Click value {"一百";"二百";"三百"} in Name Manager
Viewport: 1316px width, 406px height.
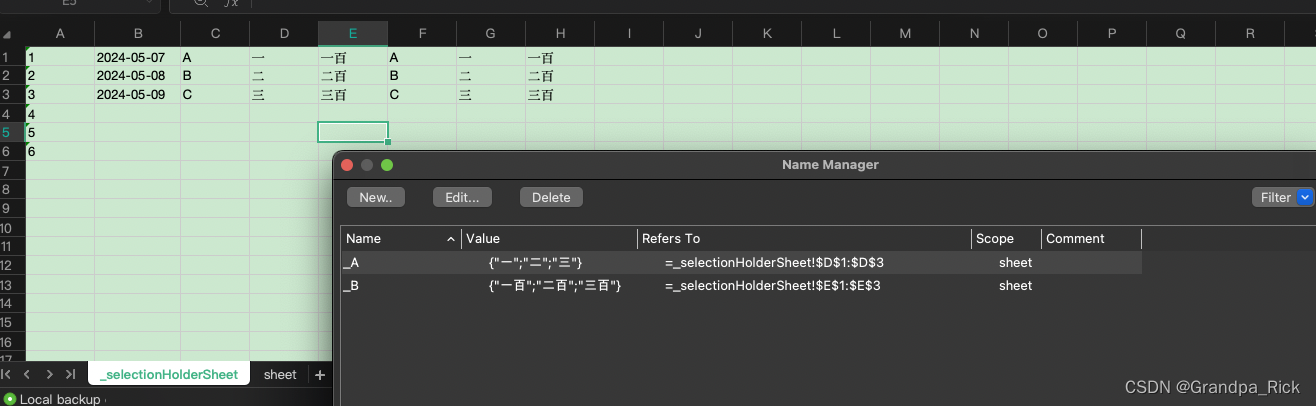[555, 285]
